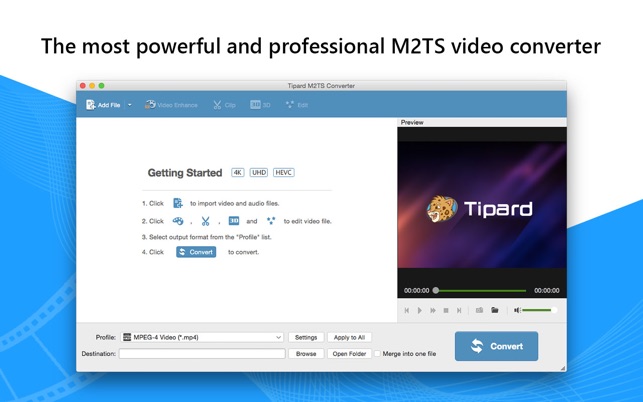643x402 pixels.
Task: Expand the Add File dropdown arrow
Action: pyautogui.click(x=130, y=105)
